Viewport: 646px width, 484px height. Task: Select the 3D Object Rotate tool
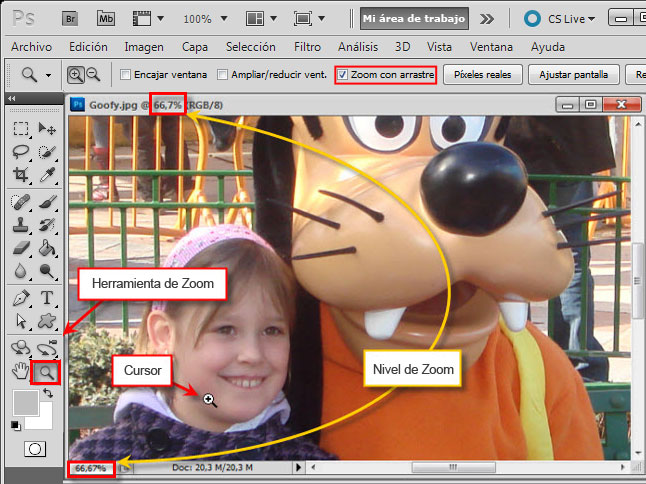click(x=21, y=348)
